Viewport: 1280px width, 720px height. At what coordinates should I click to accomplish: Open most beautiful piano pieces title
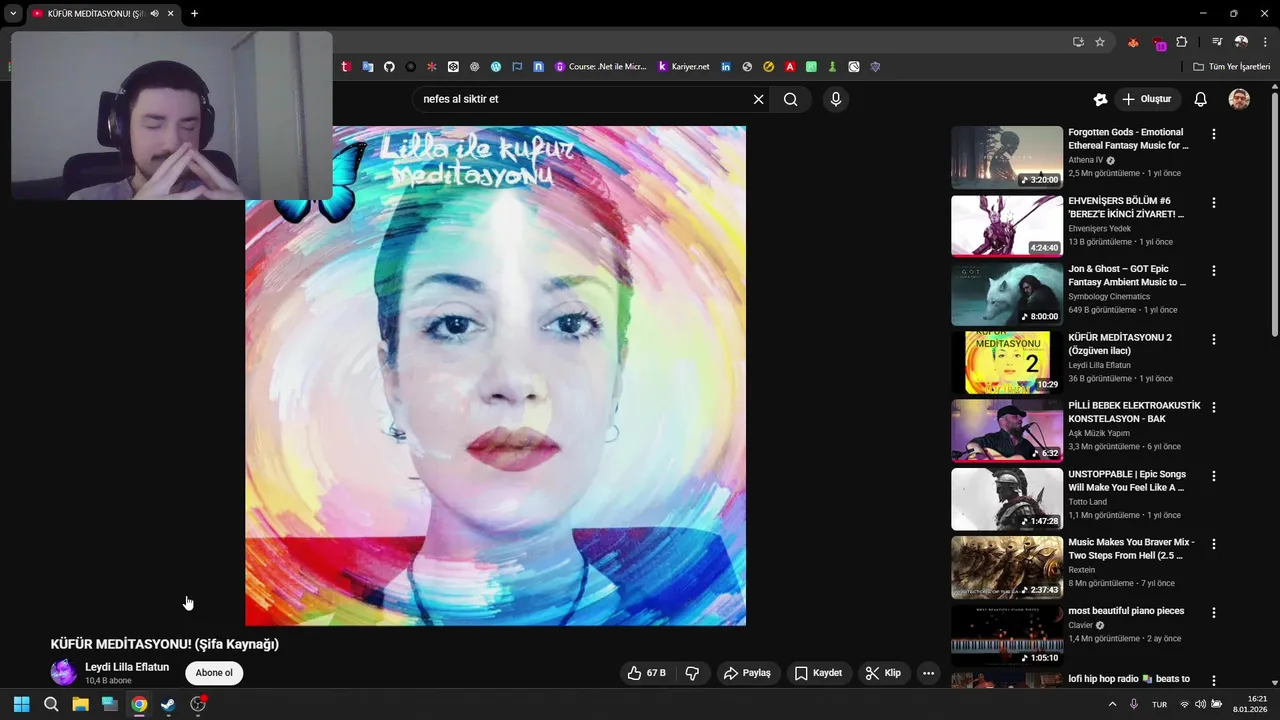[1126, 611]
